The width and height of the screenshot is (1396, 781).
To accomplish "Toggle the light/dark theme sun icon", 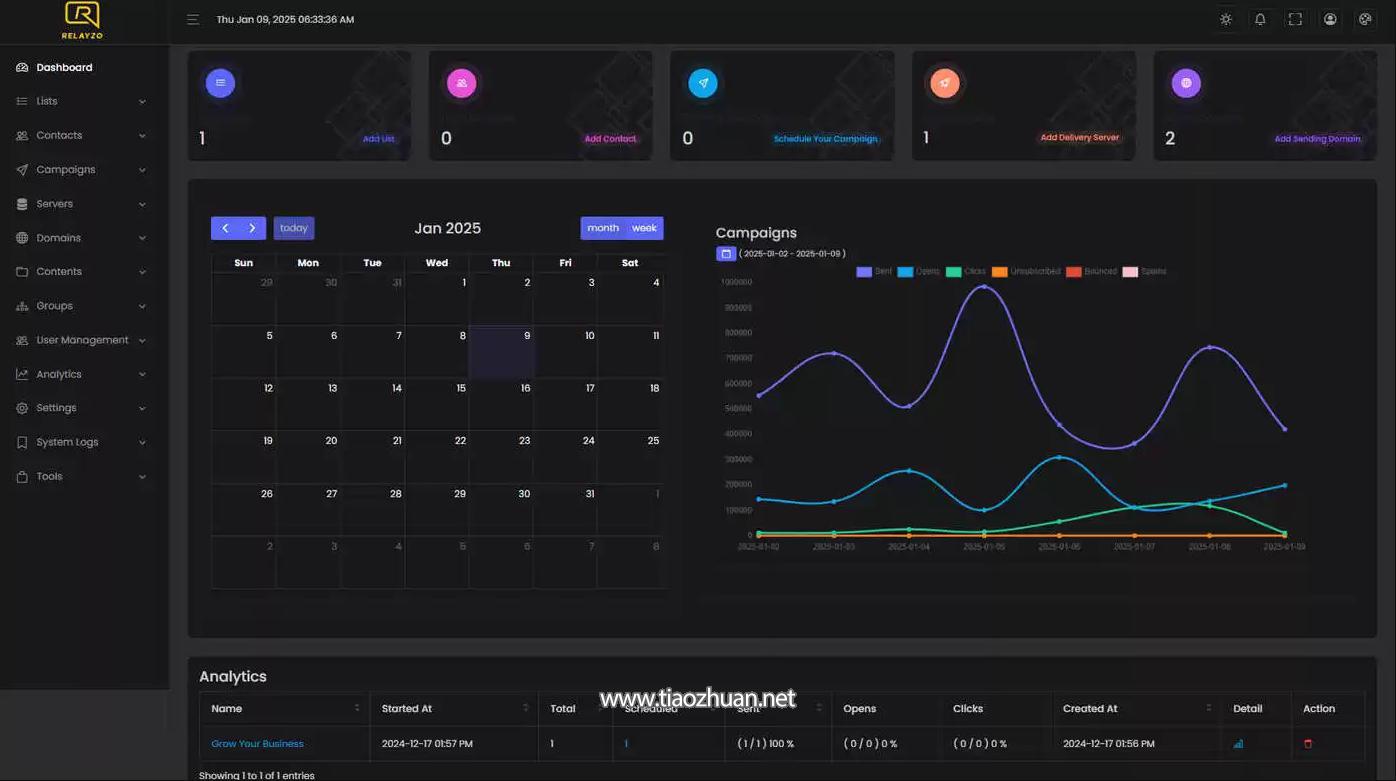I will pos(1226,19).
